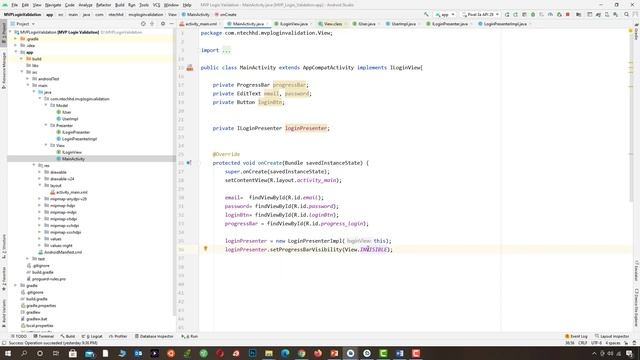Select activity_main.xml under layout folder
The height and width of the screenshot is (360, 640).
(x=72, y=192)
